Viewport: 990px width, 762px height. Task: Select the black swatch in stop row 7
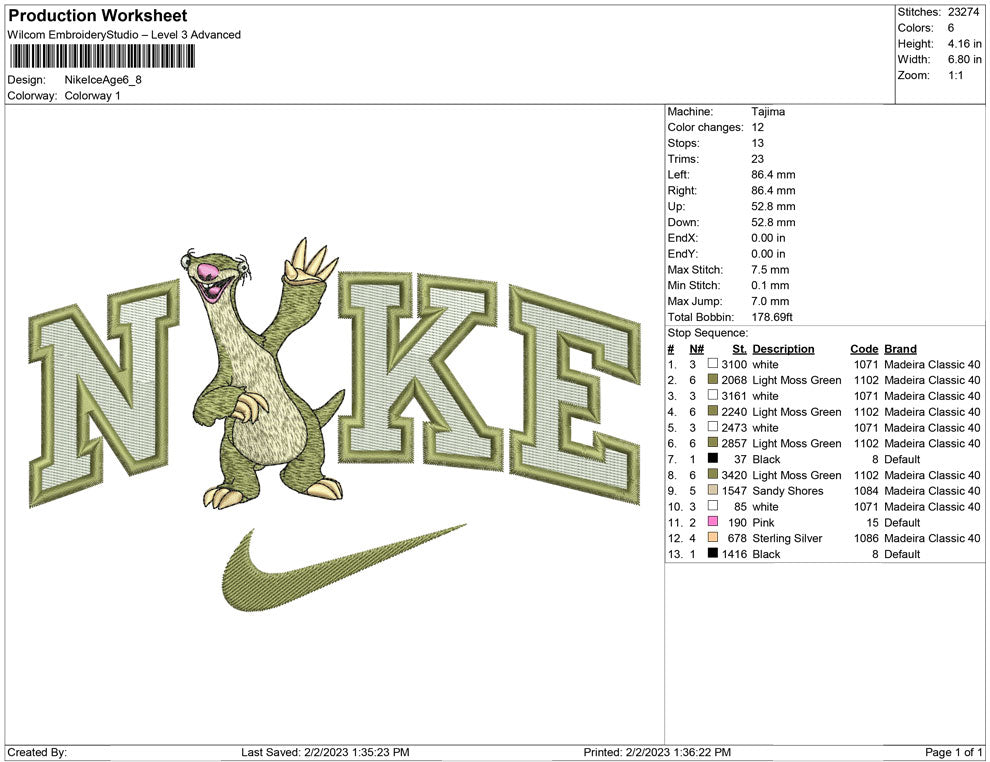(713, 458)
